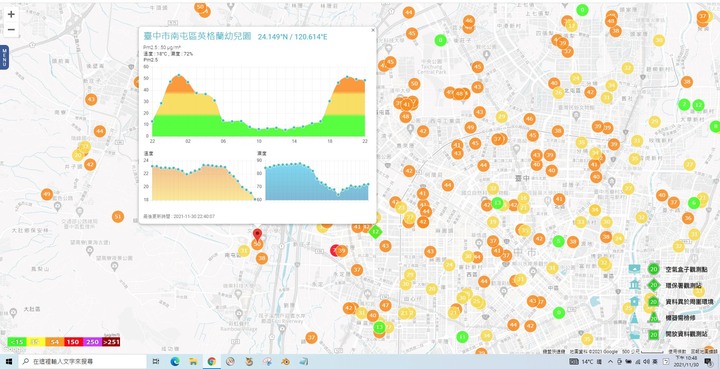The width and height of the screenshot is (720, 369).
Task: Switch to Chrome in the taskbar
Action: (212, 362)
